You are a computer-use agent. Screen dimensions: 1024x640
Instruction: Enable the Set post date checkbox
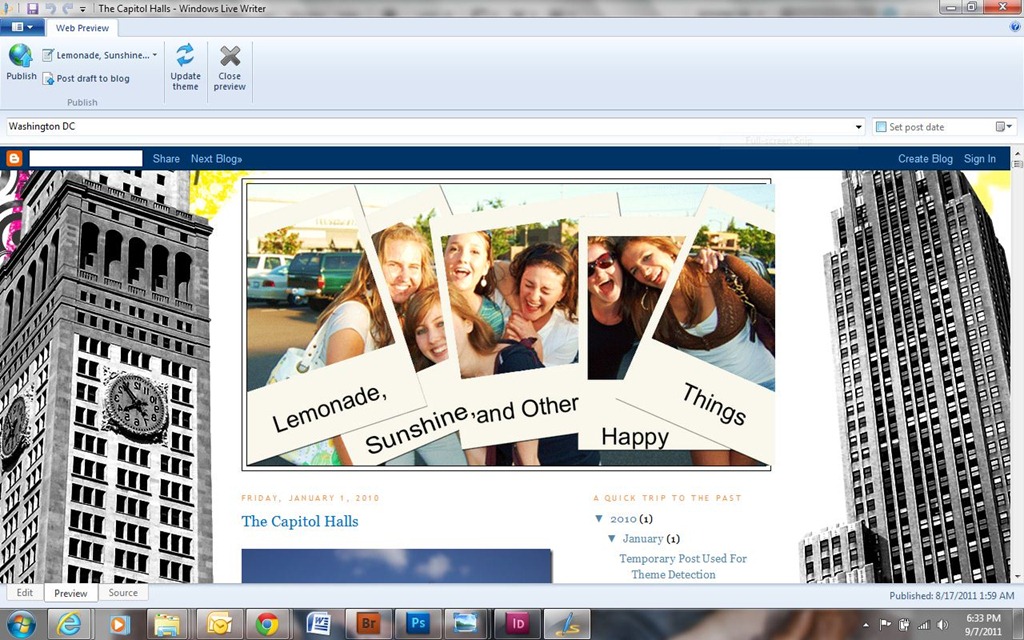pyautogui.click(x=881, y=127)
